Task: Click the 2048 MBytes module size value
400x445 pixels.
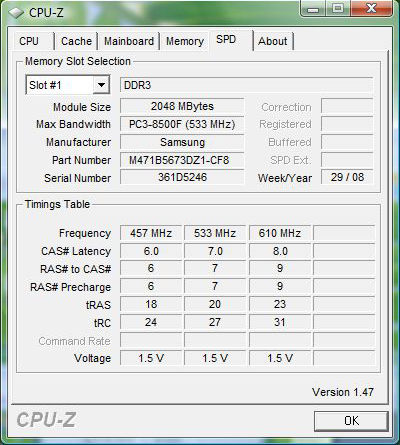Action: (182, 106)
